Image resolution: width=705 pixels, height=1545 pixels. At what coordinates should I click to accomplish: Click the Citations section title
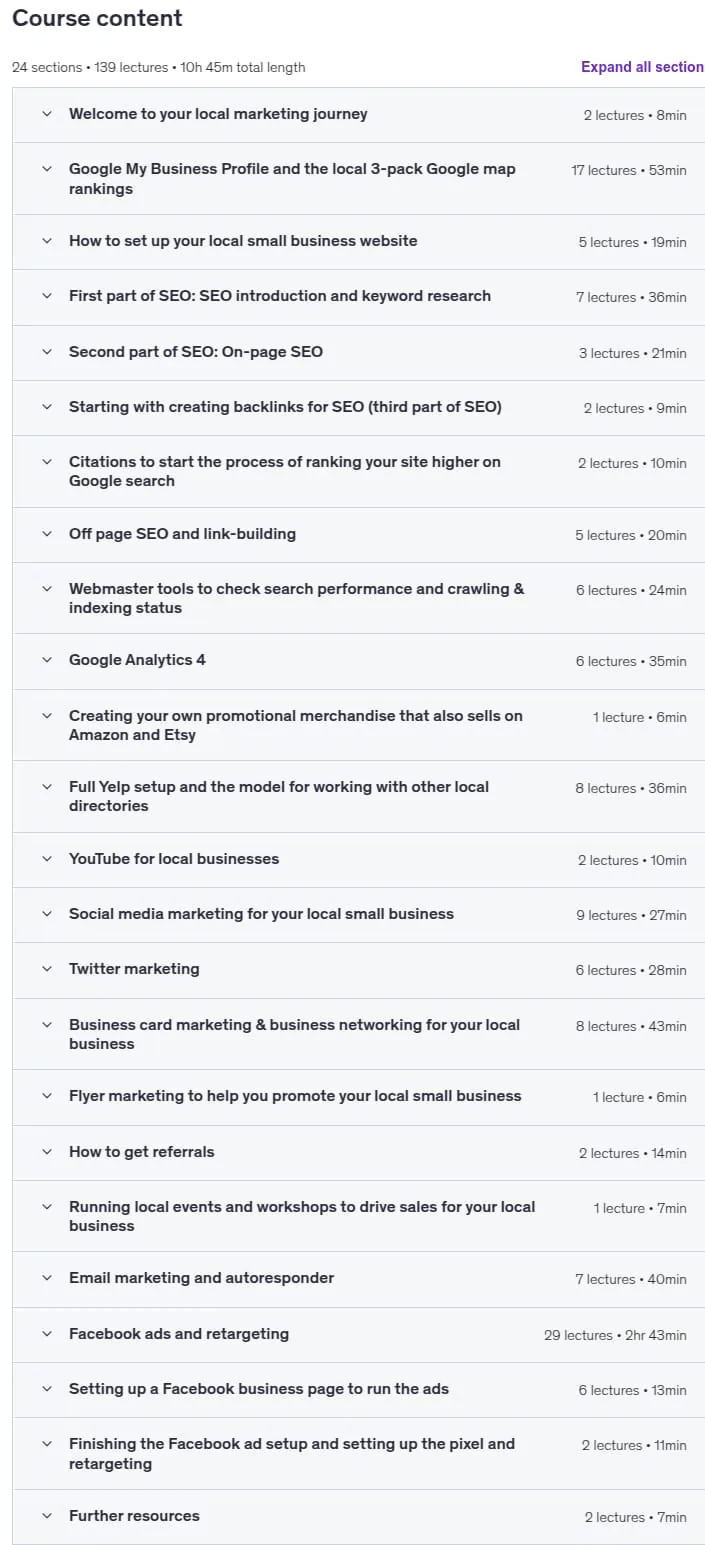[x=285, y=471]
